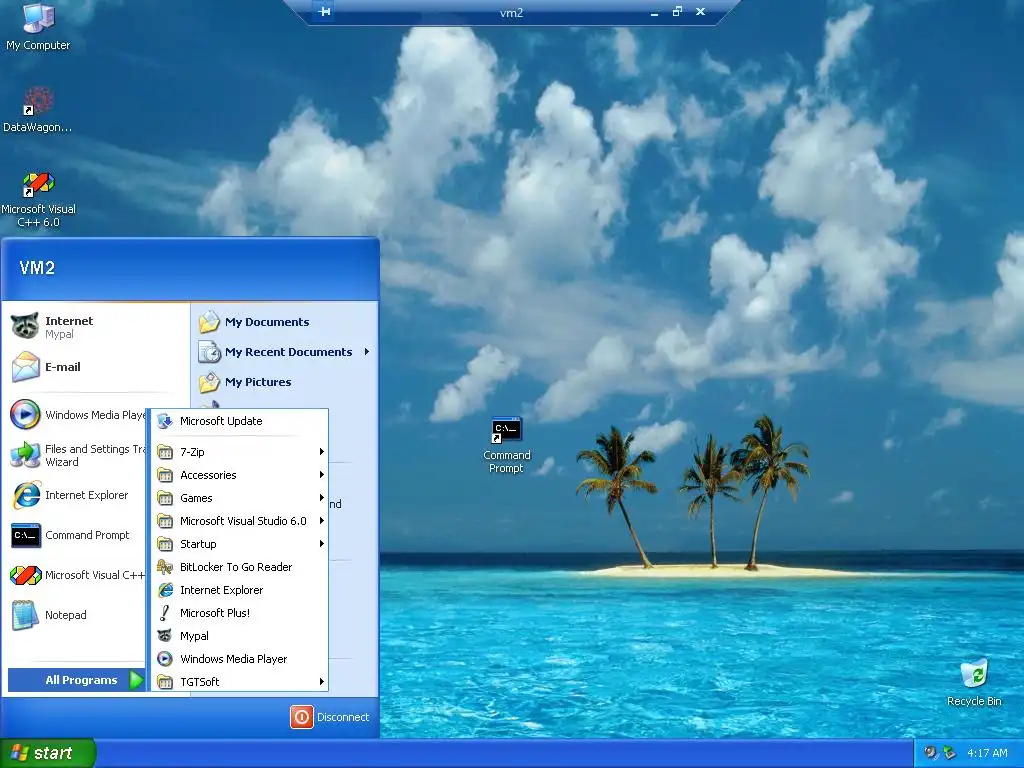Click the clock showing 4:17 AM

[987, 753]
